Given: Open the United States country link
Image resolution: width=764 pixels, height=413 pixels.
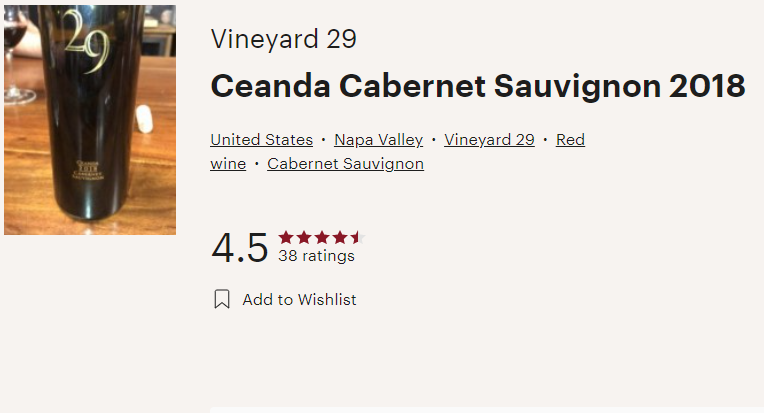Looking at the screenshot, I should pos(262,140).
